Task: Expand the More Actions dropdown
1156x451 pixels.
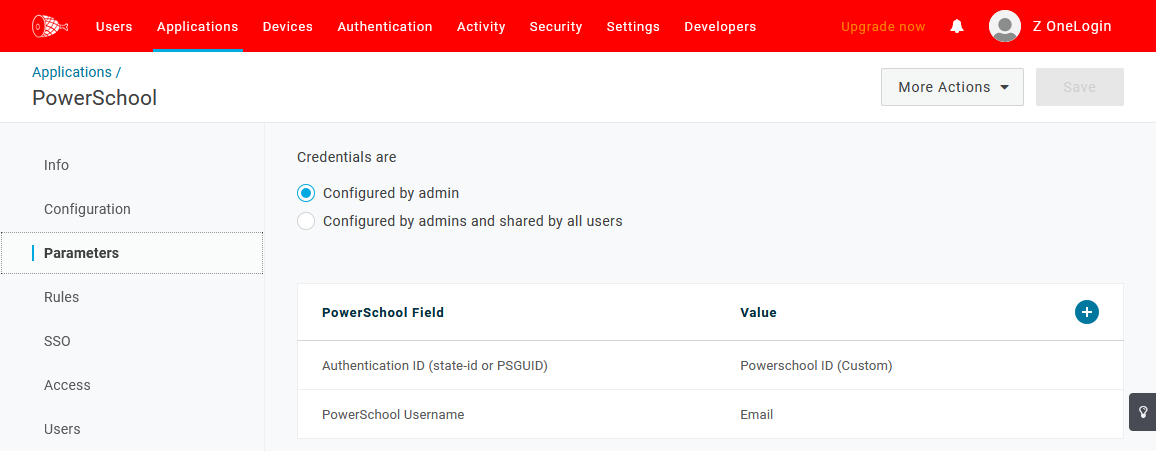Action: click(952, 87)
